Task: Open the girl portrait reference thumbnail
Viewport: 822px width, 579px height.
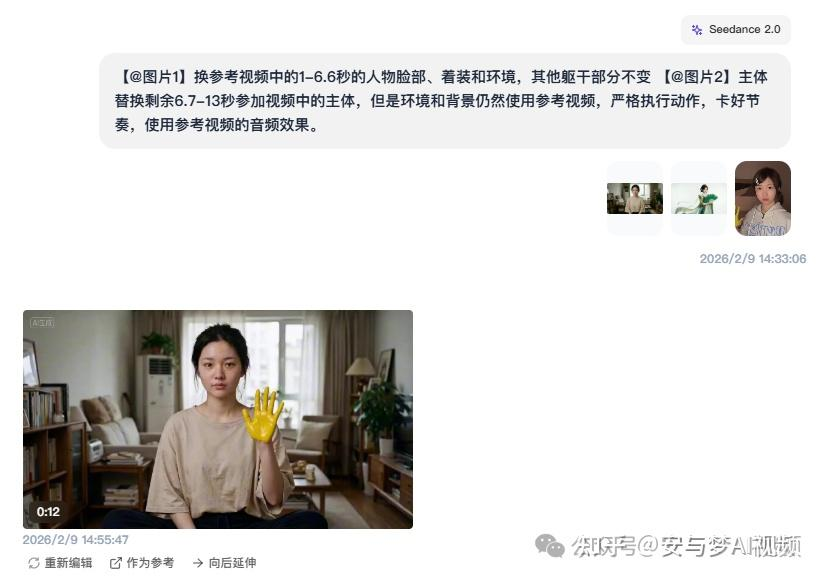Action: [x=763, y=198]
